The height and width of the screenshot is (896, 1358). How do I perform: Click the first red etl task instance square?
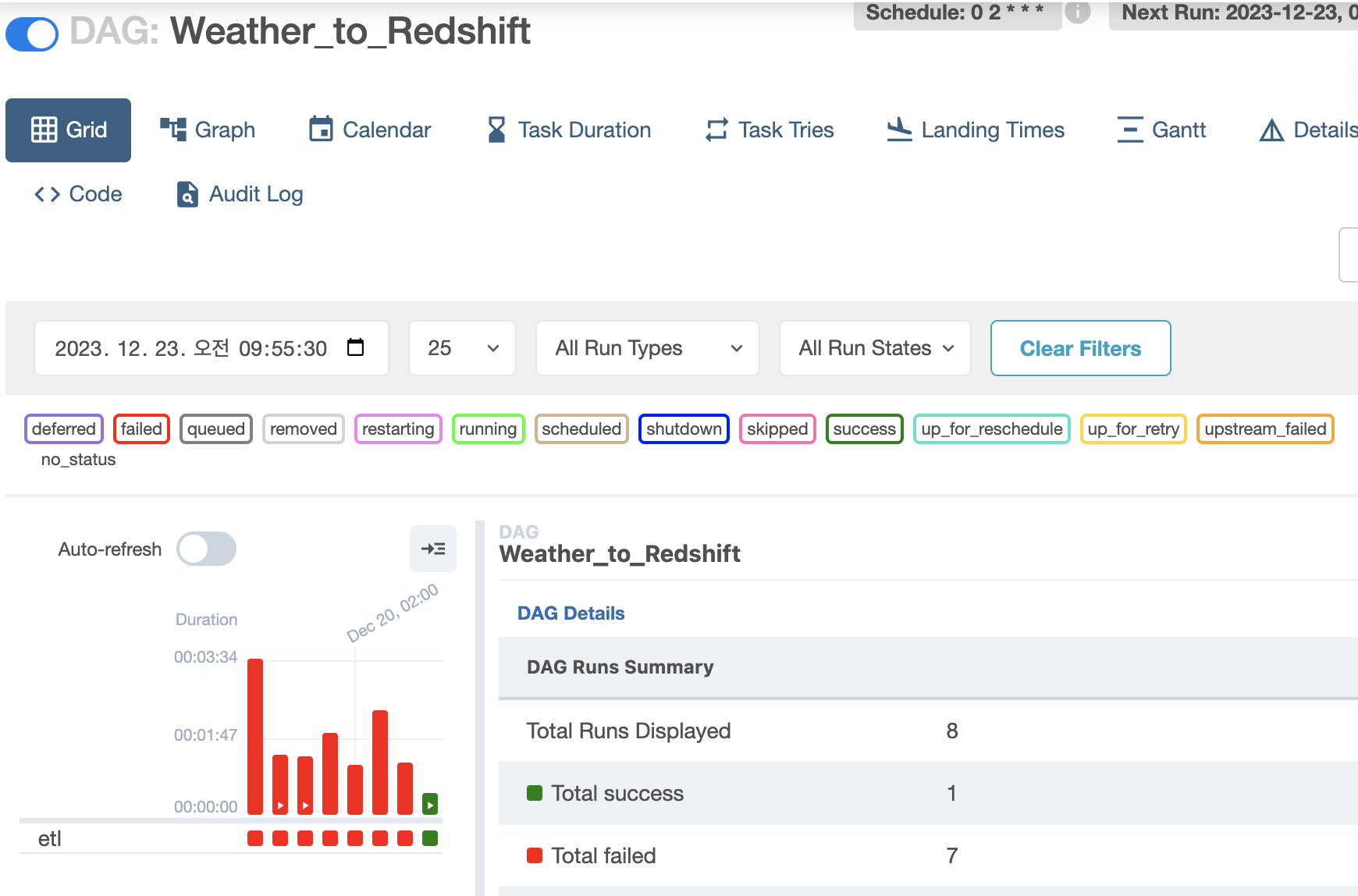[255, 838]
